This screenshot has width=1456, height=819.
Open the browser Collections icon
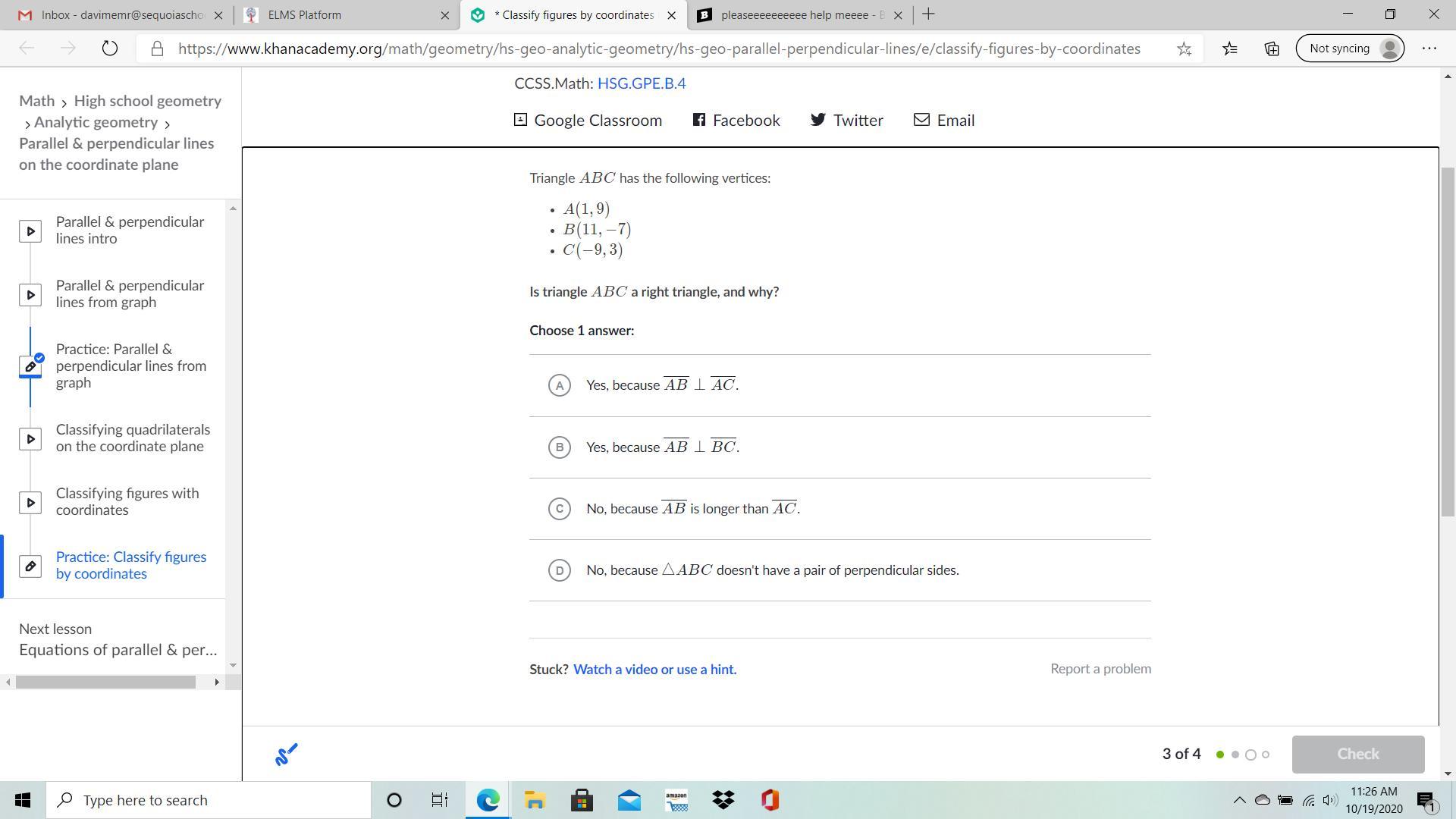[1272, 49]
